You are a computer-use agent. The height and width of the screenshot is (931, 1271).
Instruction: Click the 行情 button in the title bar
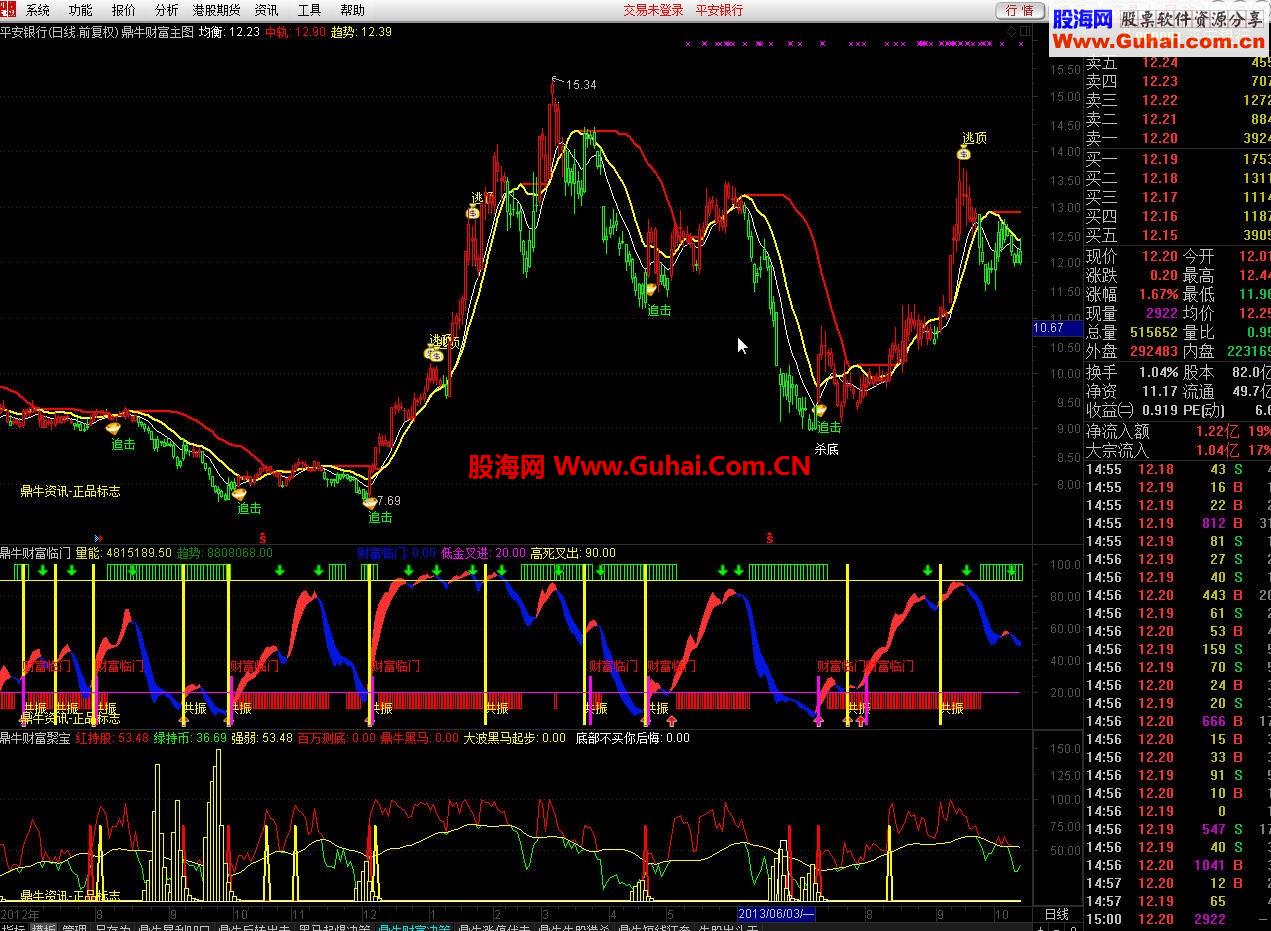pos(1020,10)
